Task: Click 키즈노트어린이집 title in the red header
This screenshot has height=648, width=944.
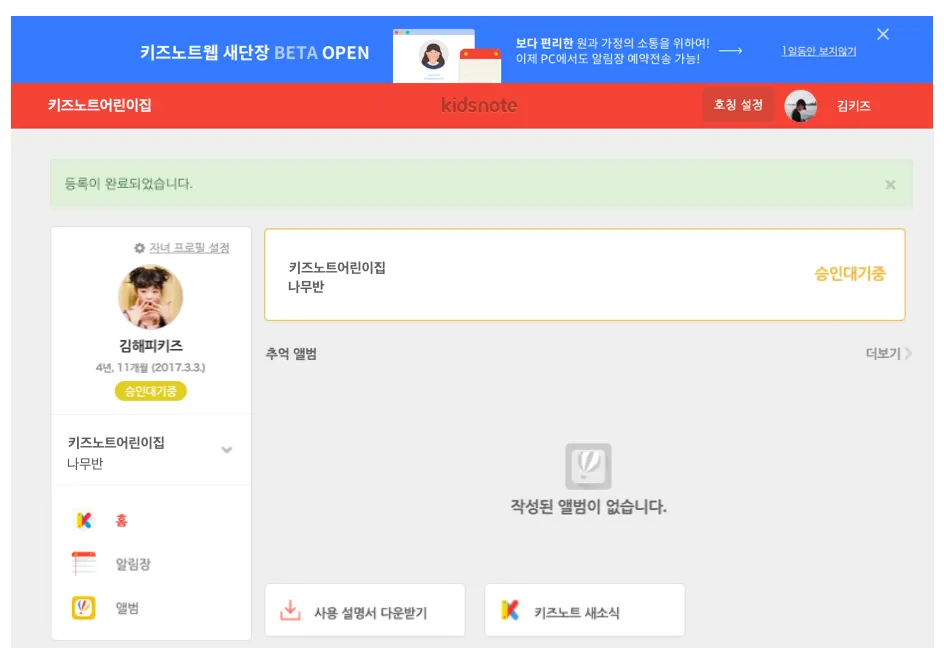Action: [x=100, y=105]
